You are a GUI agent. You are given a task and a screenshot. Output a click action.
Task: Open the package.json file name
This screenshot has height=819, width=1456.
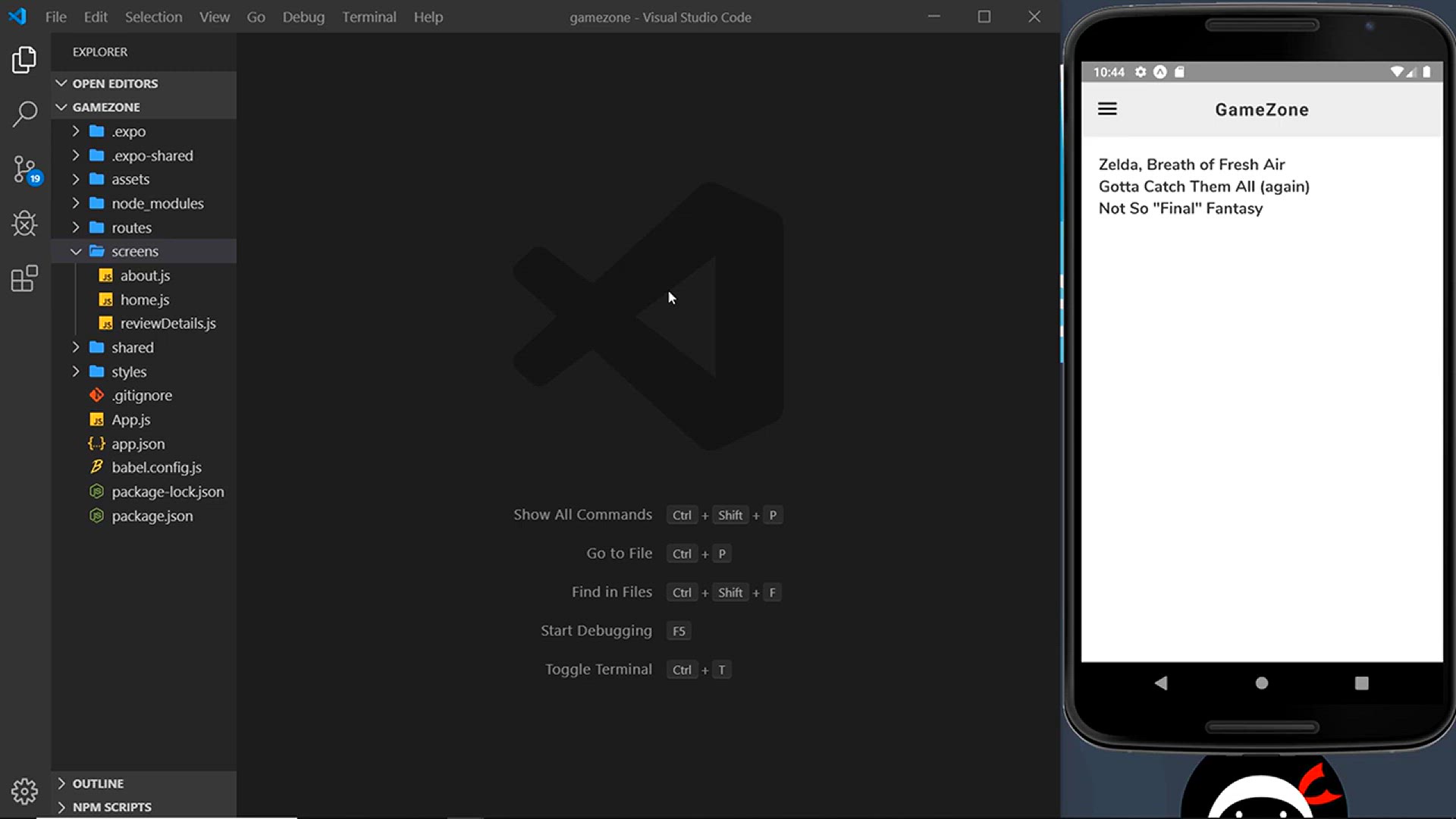coord(152,516)
